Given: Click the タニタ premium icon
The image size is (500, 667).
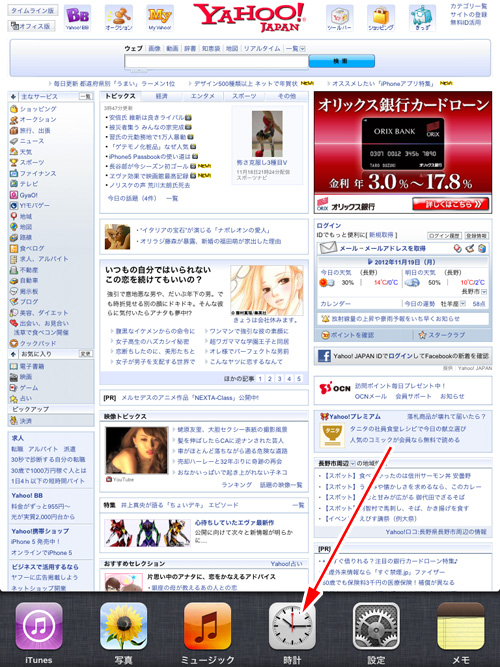Looking at the screenshot, I should [x=331, y=436].
